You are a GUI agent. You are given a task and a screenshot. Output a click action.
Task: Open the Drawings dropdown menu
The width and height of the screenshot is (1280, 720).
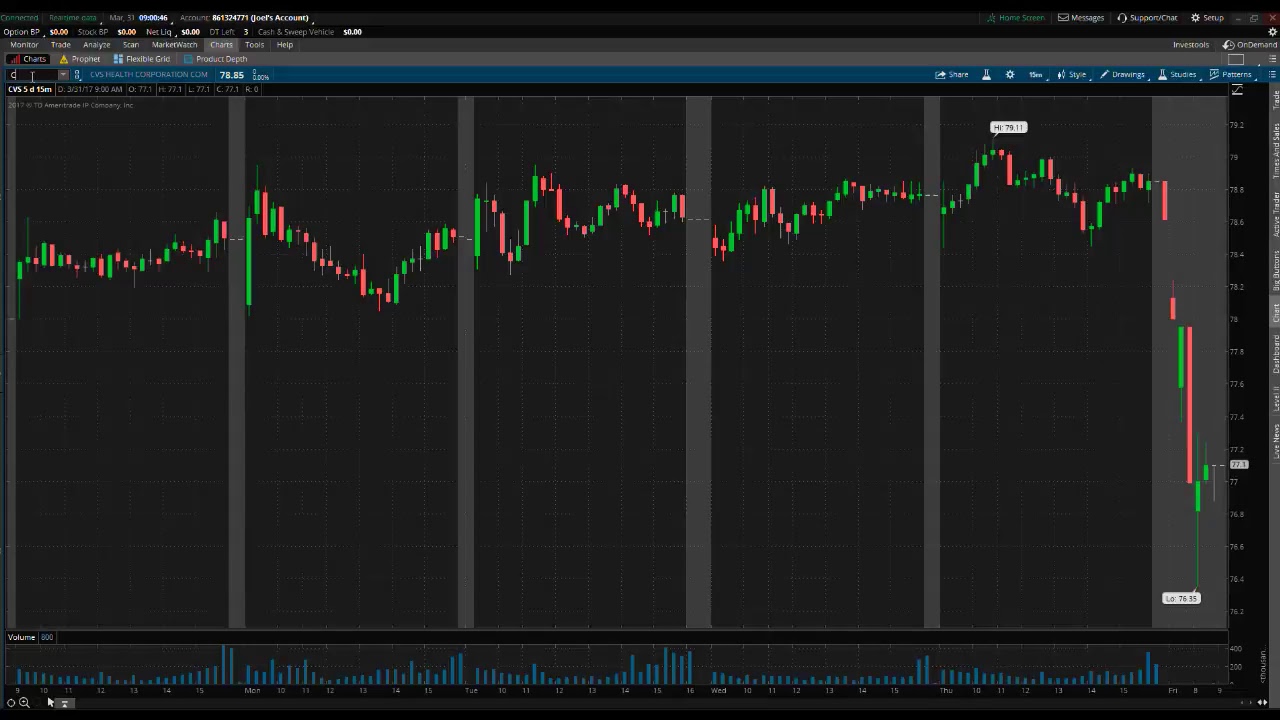point(1122,75)
